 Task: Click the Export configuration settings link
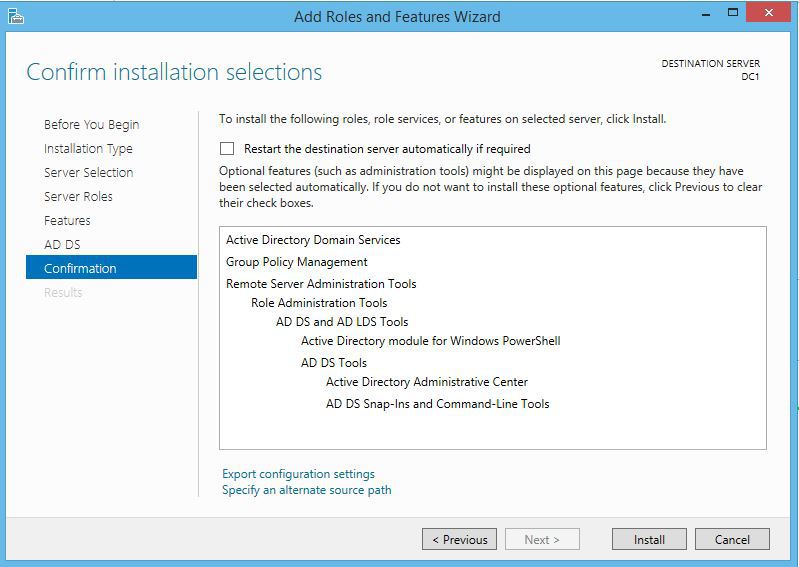point(298,474)
